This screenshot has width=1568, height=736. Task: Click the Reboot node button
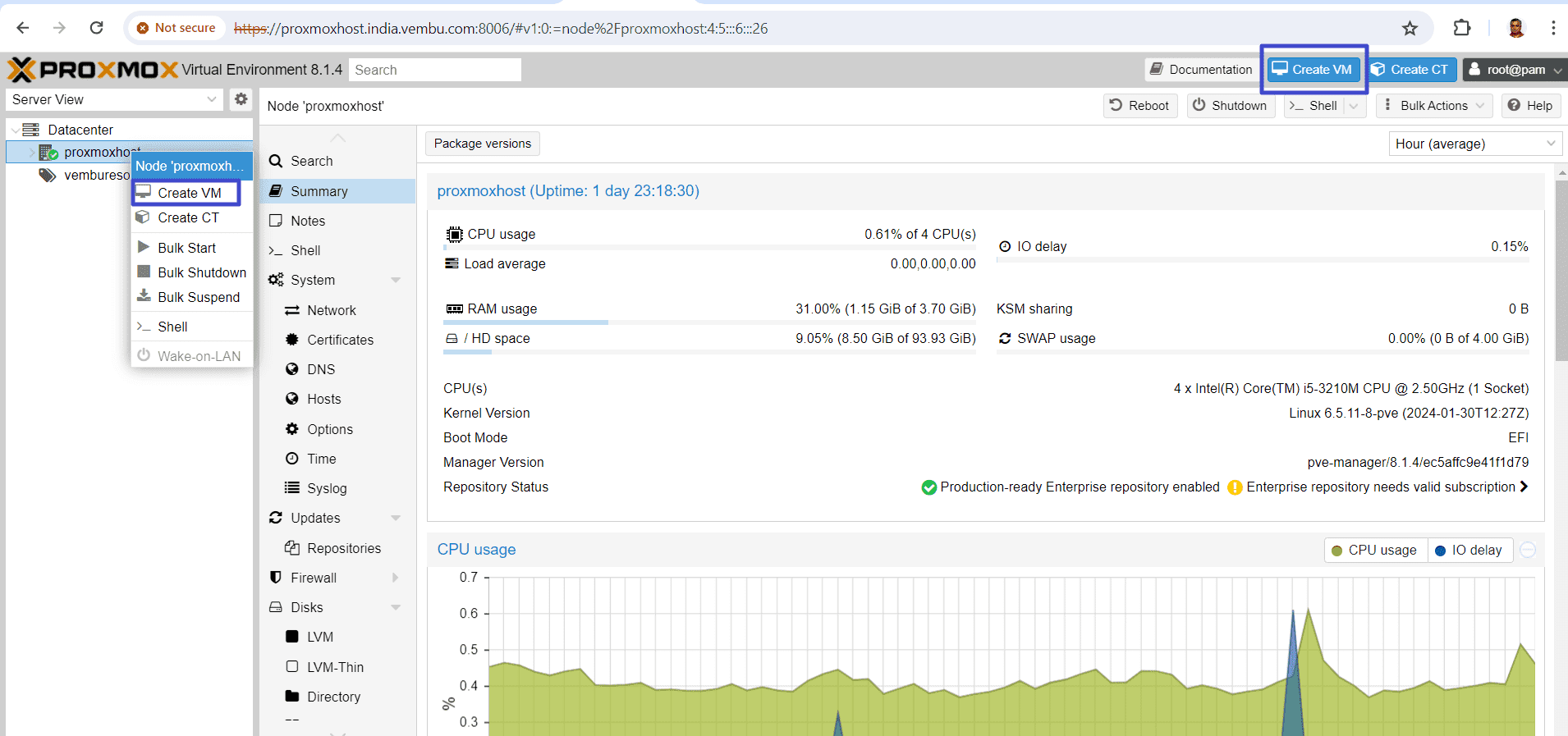coord(1139,106)
